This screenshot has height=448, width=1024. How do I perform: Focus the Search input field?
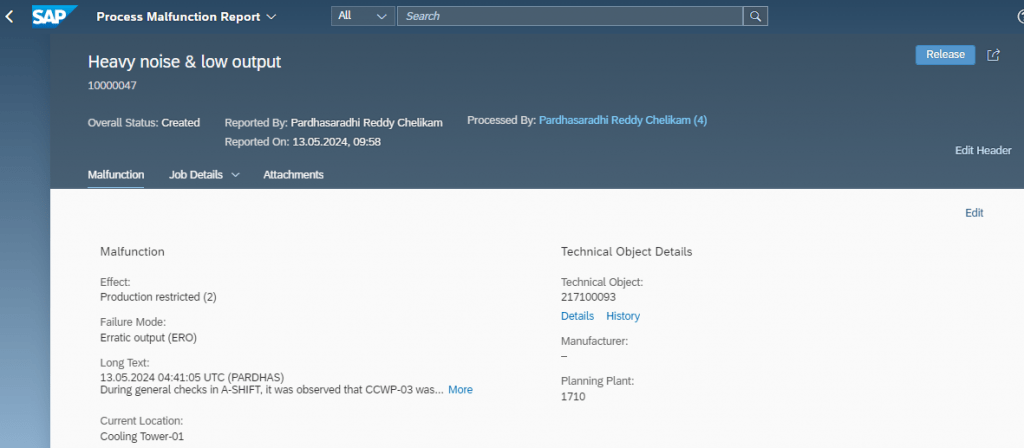[570, 16]
